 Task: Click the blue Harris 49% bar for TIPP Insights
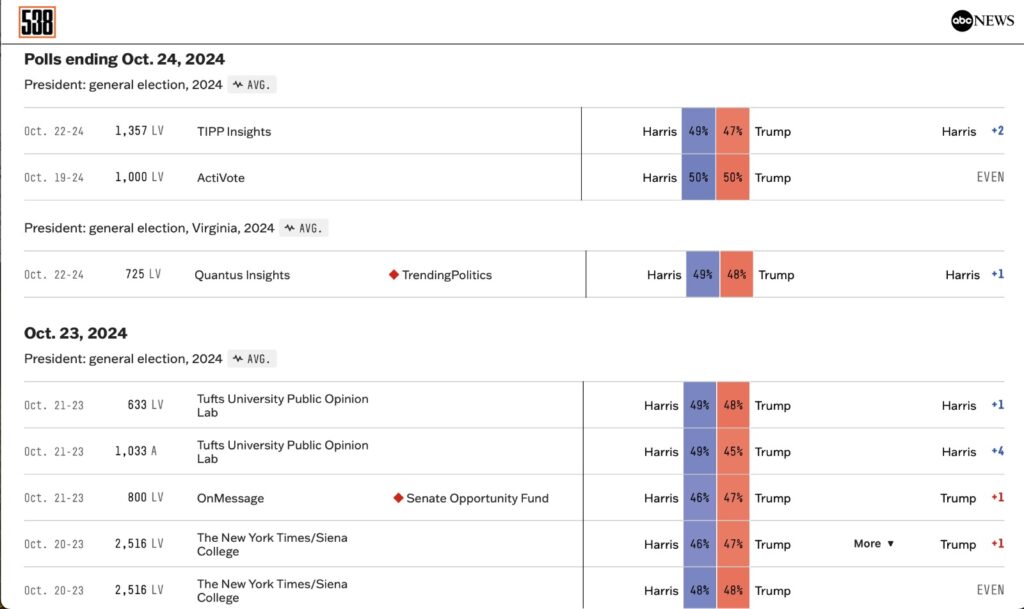coord(698,132)
